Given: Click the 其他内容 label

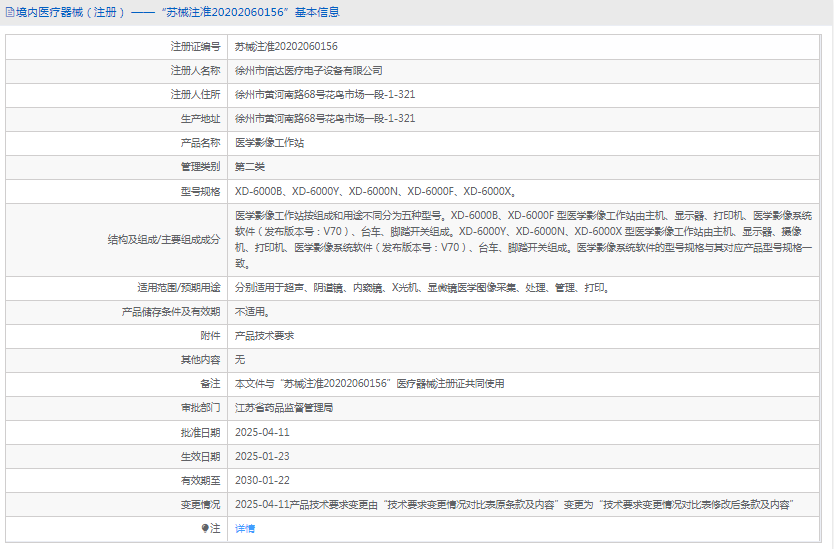Looking at the screenshot, I should (200, 360).
